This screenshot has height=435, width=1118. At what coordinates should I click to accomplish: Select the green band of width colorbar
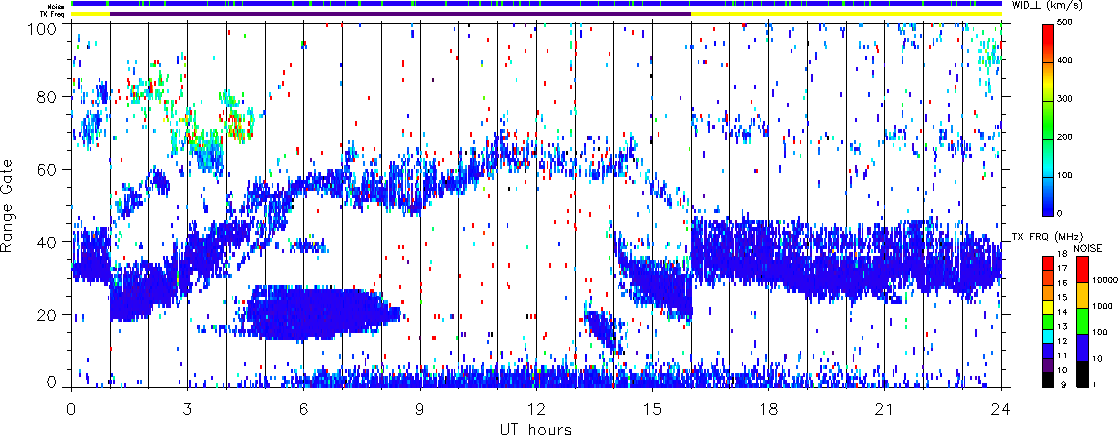(x=1048, y=125)
